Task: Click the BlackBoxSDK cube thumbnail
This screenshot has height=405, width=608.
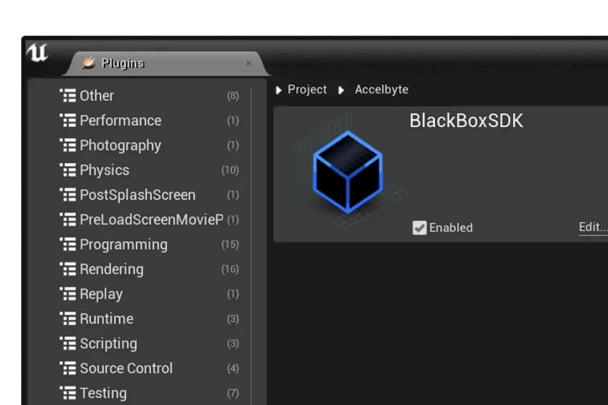Action: (x=348, y=172)
